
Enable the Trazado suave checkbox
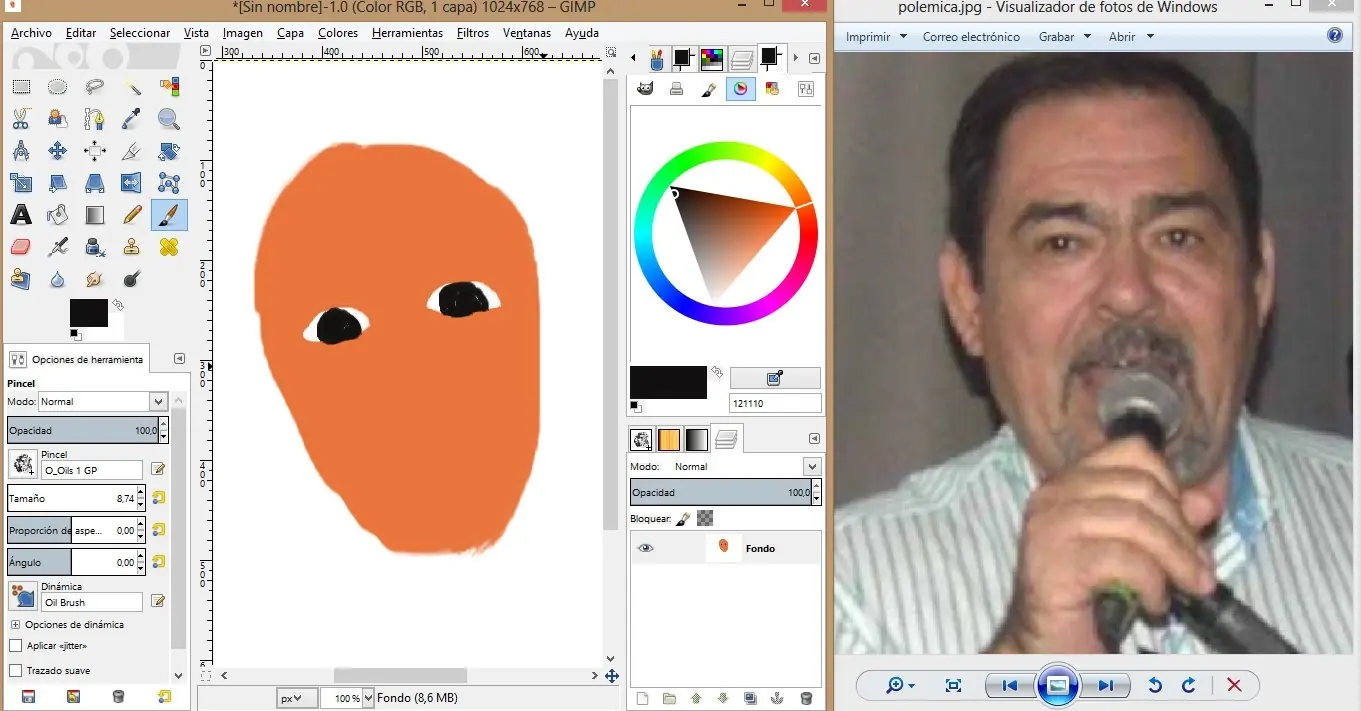[x=16, y=670]
